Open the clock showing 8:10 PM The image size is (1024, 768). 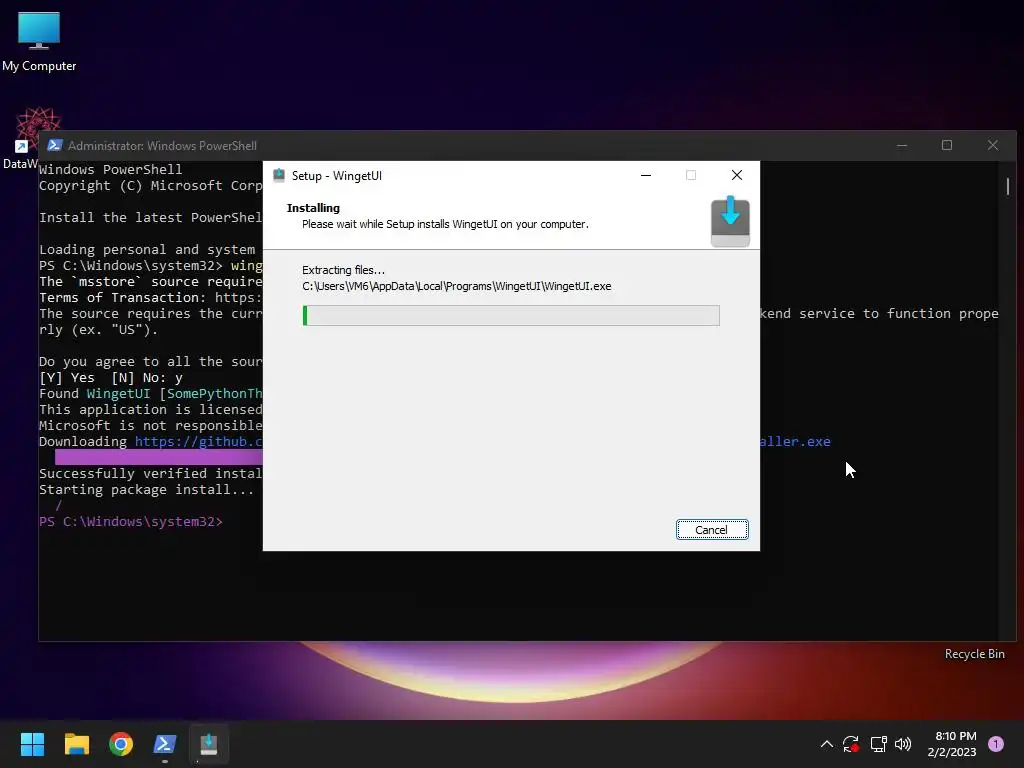pos(952,744)
